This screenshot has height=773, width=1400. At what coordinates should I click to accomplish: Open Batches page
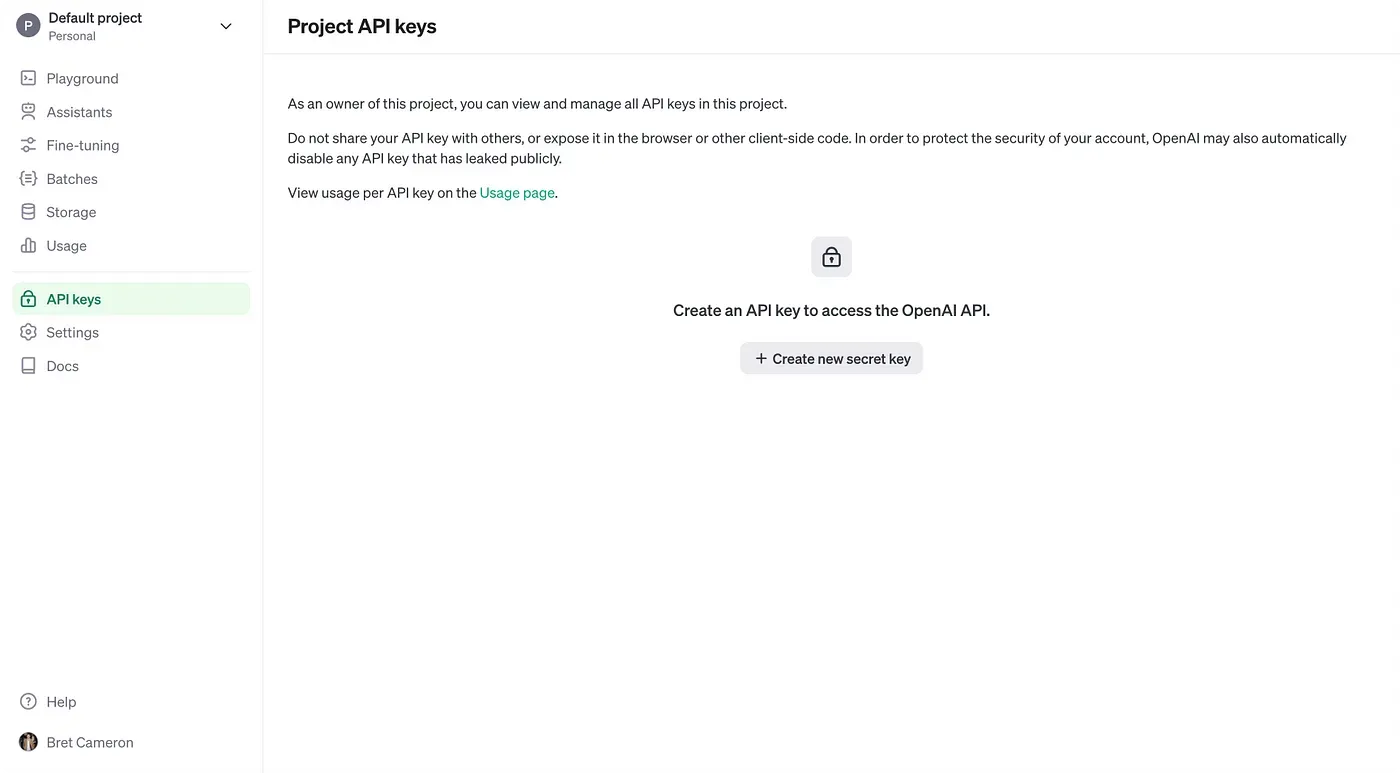pyautogui.click(x=131, y=179)
